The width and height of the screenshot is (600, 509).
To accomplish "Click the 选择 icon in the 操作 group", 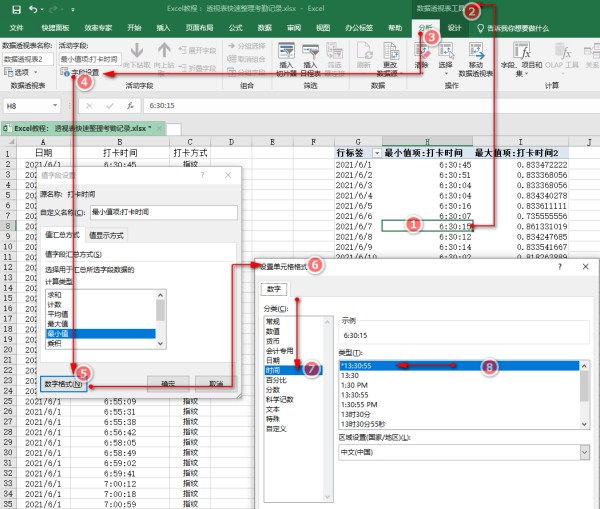I will [446, 51].
